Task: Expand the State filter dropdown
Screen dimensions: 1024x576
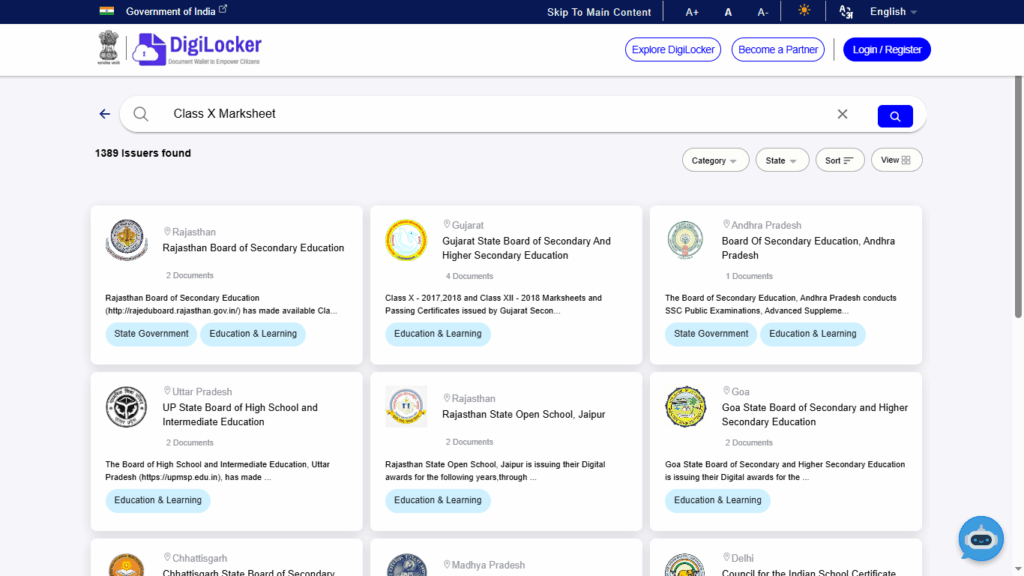Action: pos(782,160)
